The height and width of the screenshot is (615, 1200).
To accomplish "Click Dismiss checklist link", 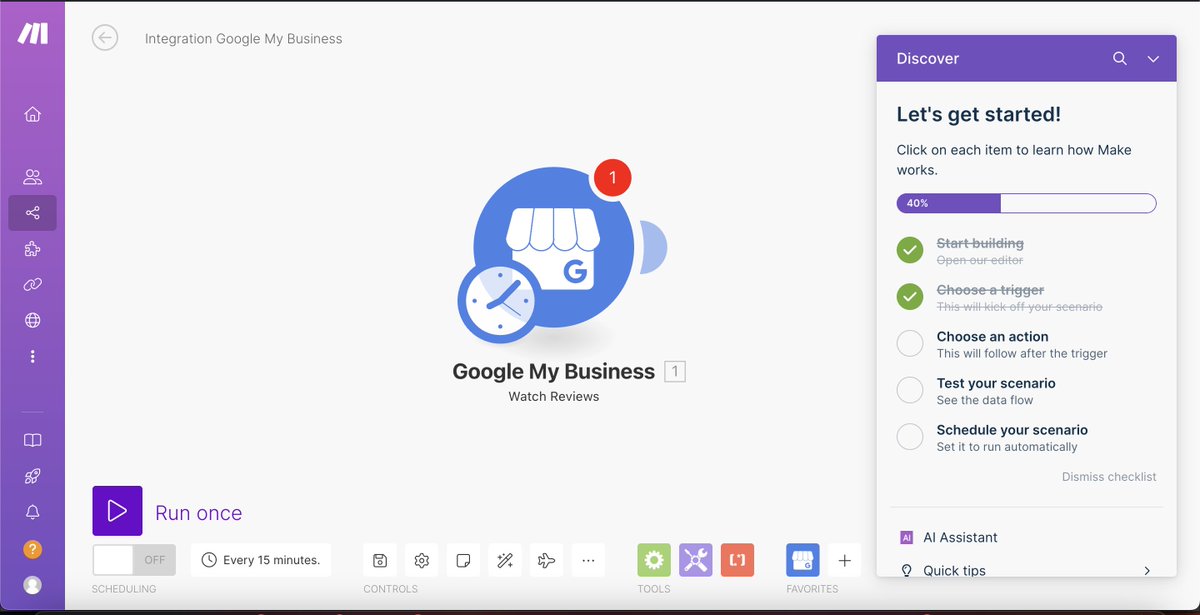I will pyautogui.click(x=1109, y=477).
